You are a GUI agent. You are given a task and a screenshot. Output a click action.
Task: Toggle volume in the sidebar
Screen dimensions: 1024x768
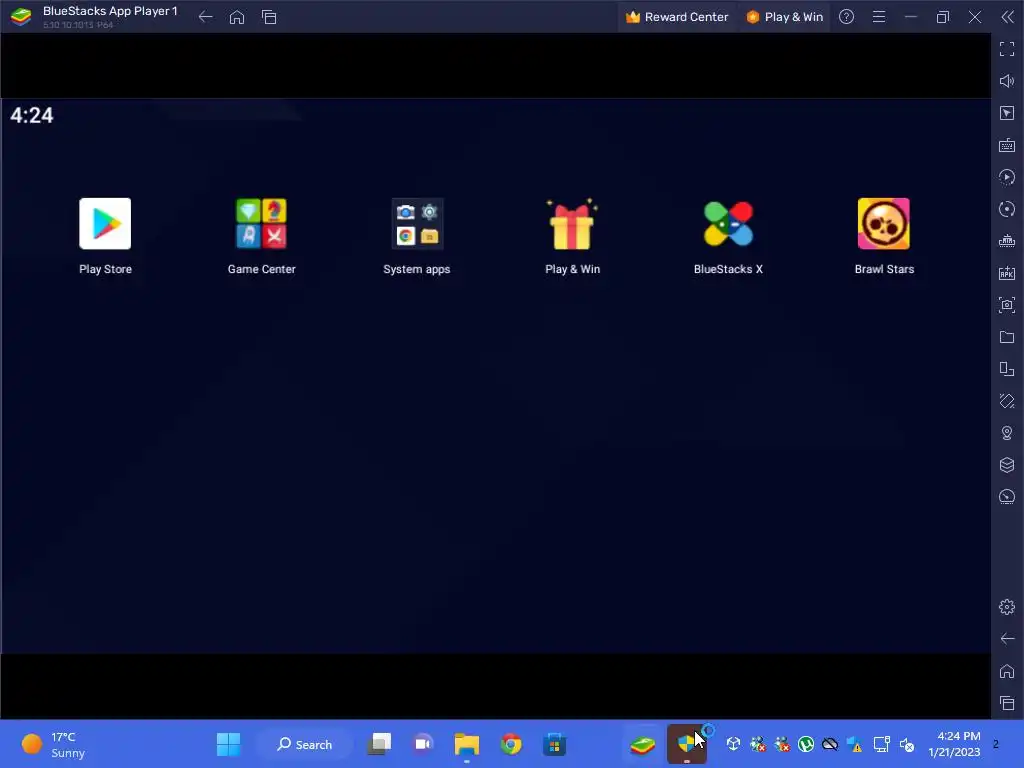coord(1007,81)
